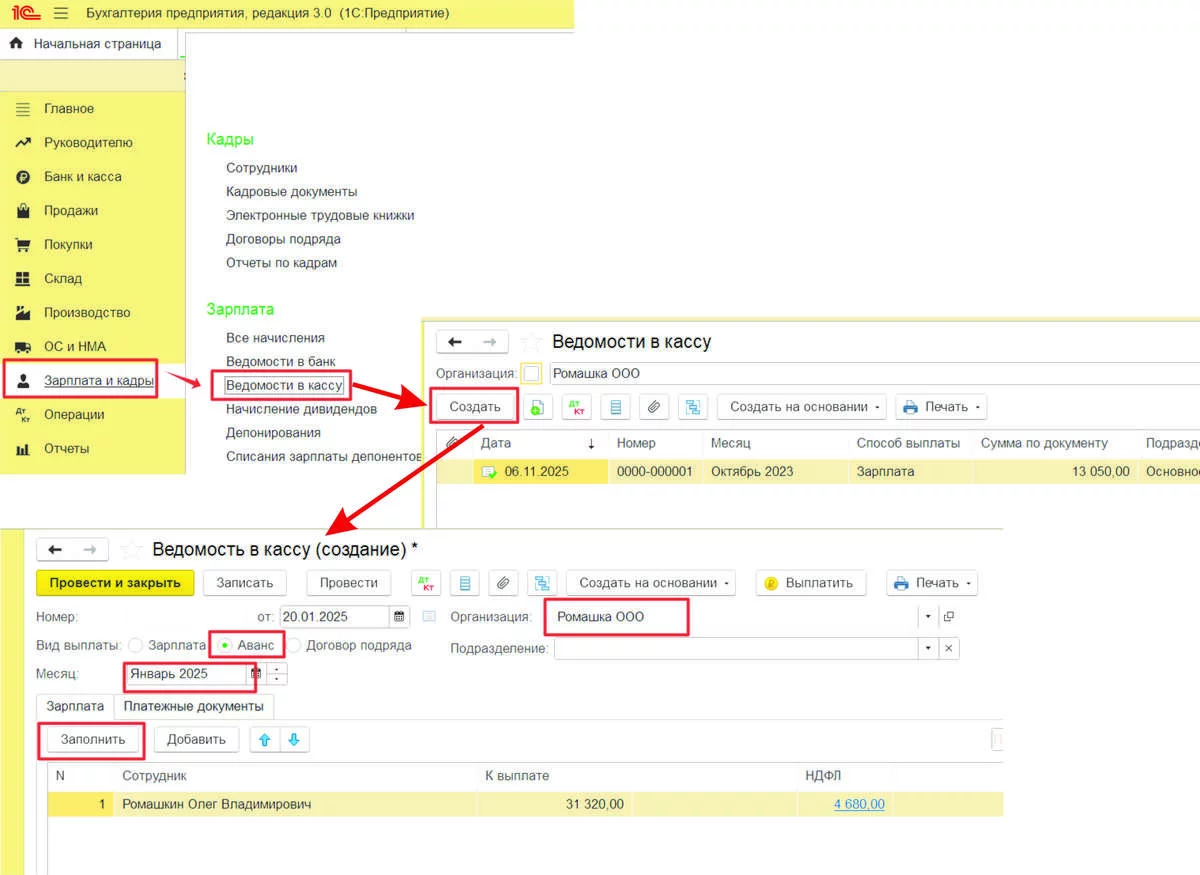Select Зарплата payment type radio
Viewport: 1200px width, 875px height.
coord(136,646)
